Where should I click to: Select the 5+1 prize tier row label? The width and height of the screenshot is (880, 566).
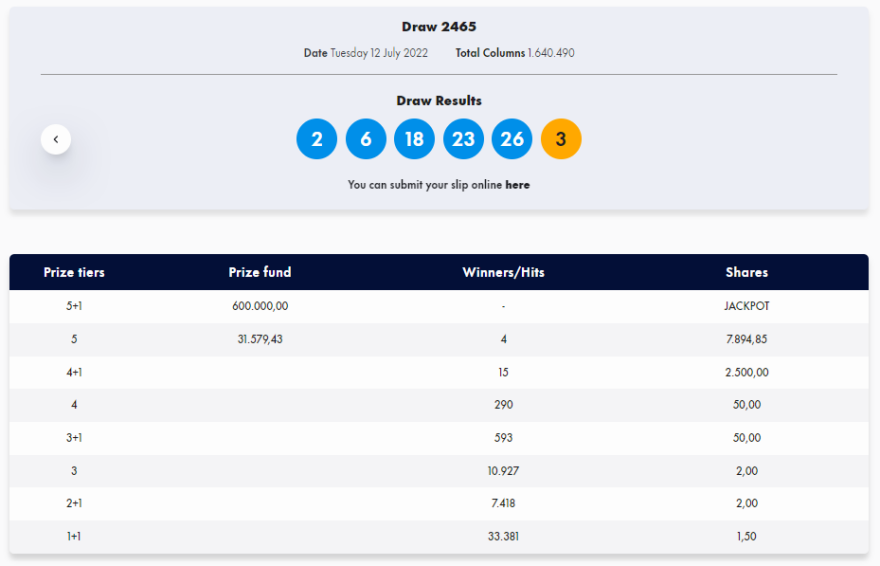(74, 306)
